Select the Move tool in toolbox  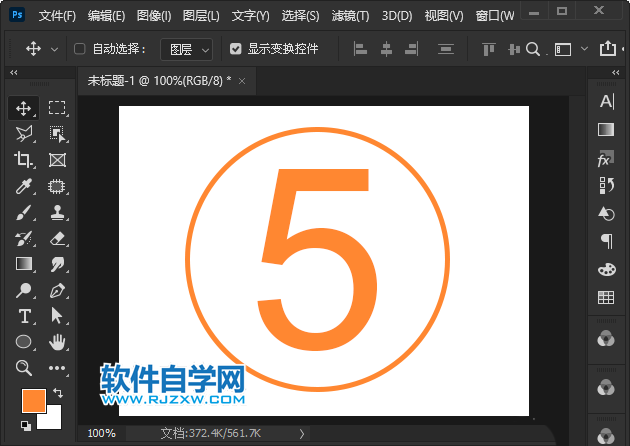(x=24, y=108)
